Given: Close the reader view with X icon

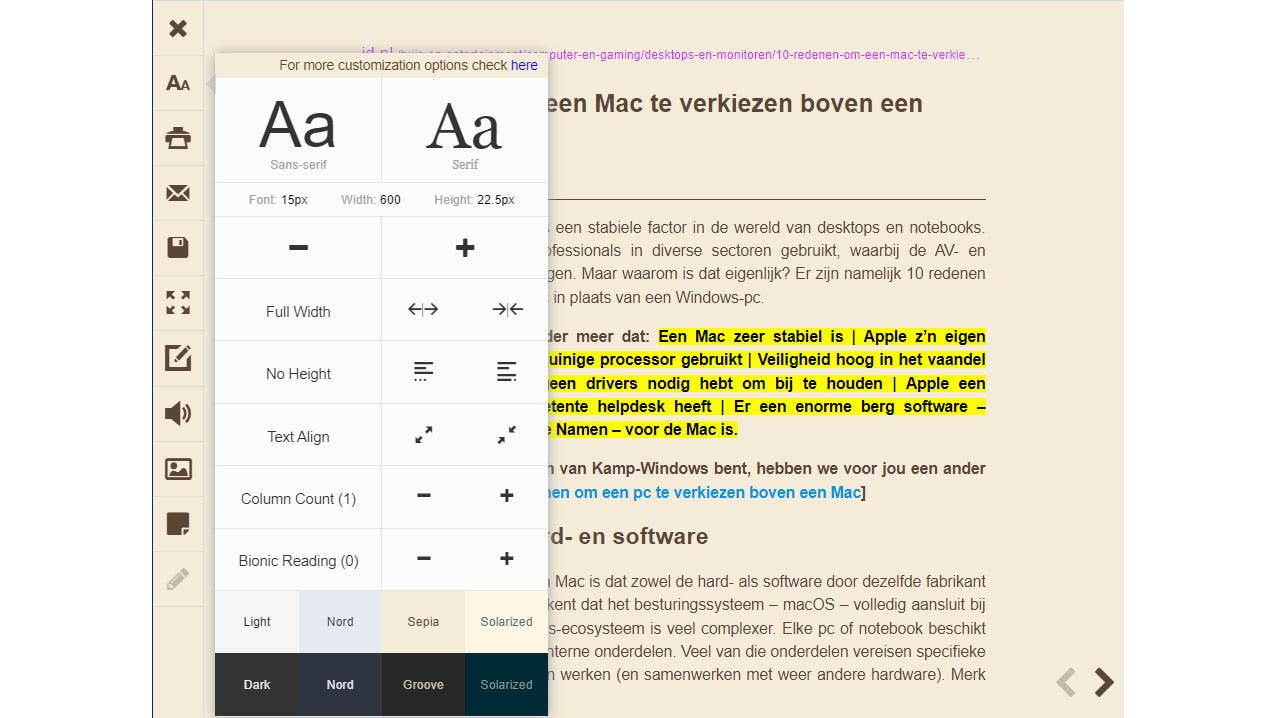Looking at the screenshot, I should click(178, 28).
